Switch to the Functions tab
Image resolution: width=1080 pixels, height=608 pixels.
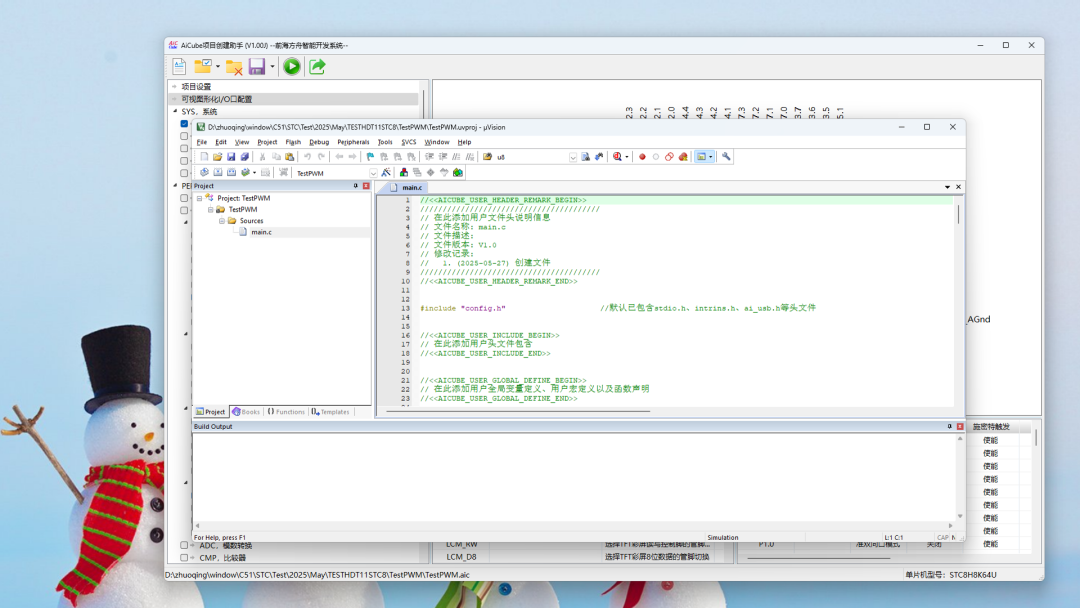click(x=286, y=412)
